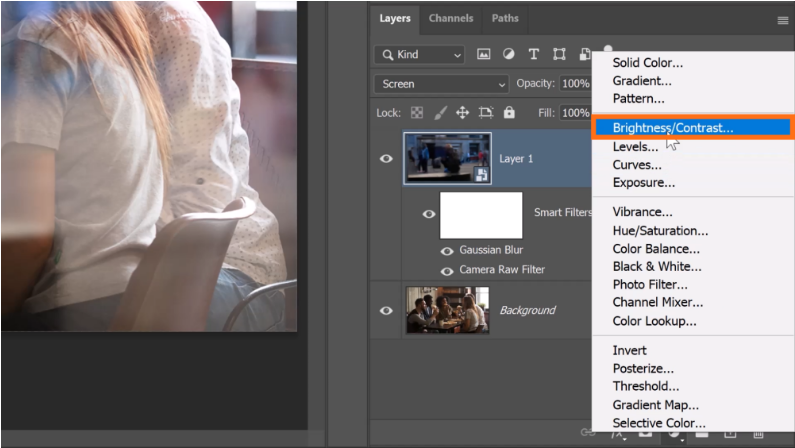Click the lock position move icon
The height and width of the screenshot is (448, 795).
pos(462,113)
